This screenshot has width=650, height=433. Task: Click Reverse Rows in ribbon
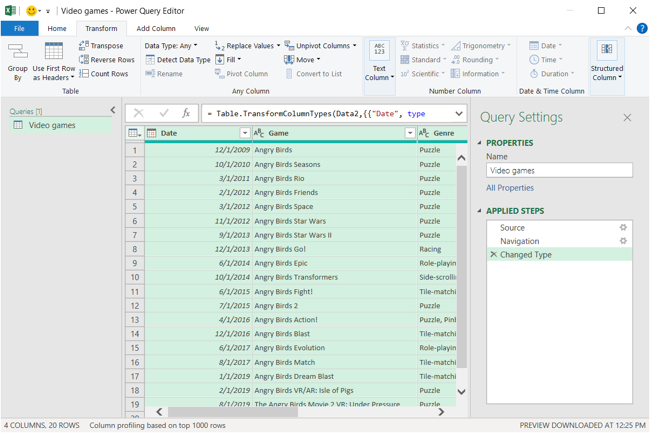coord(107,60)
